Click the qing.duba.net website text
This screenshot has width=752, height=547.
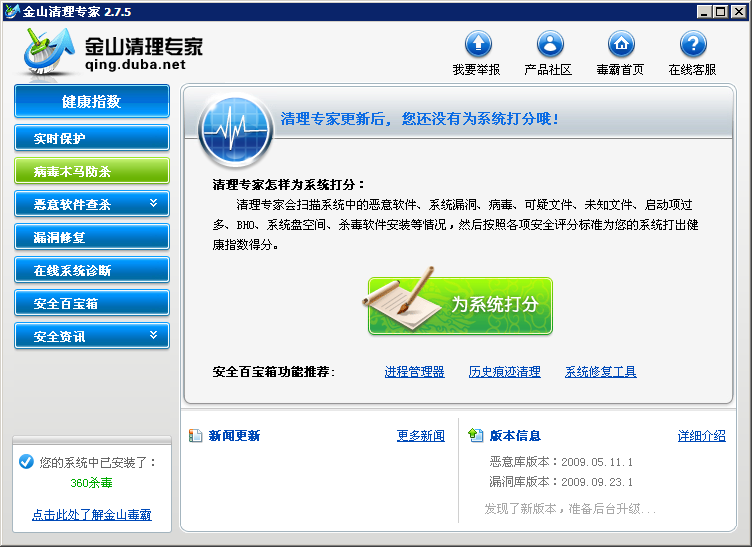135,65
